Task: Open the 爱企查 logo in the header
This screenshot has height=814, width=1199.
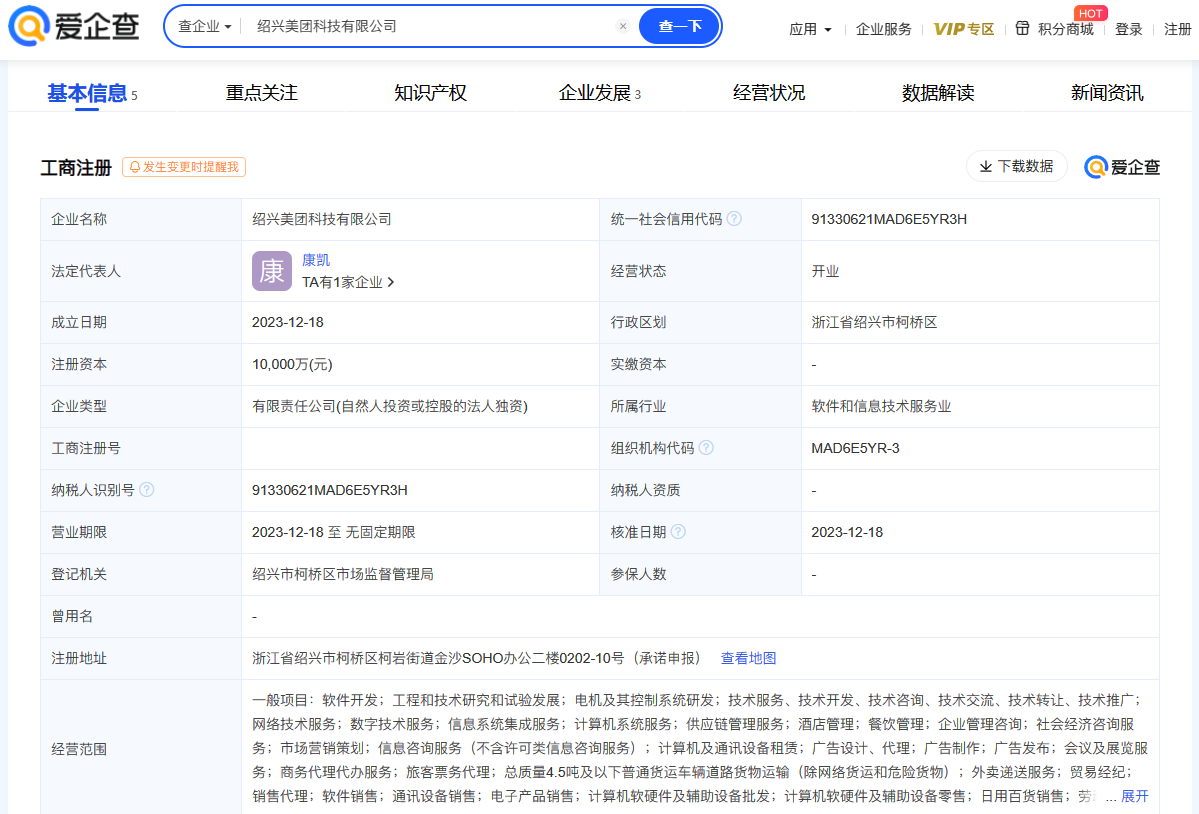Action: (x=74, y=25)
